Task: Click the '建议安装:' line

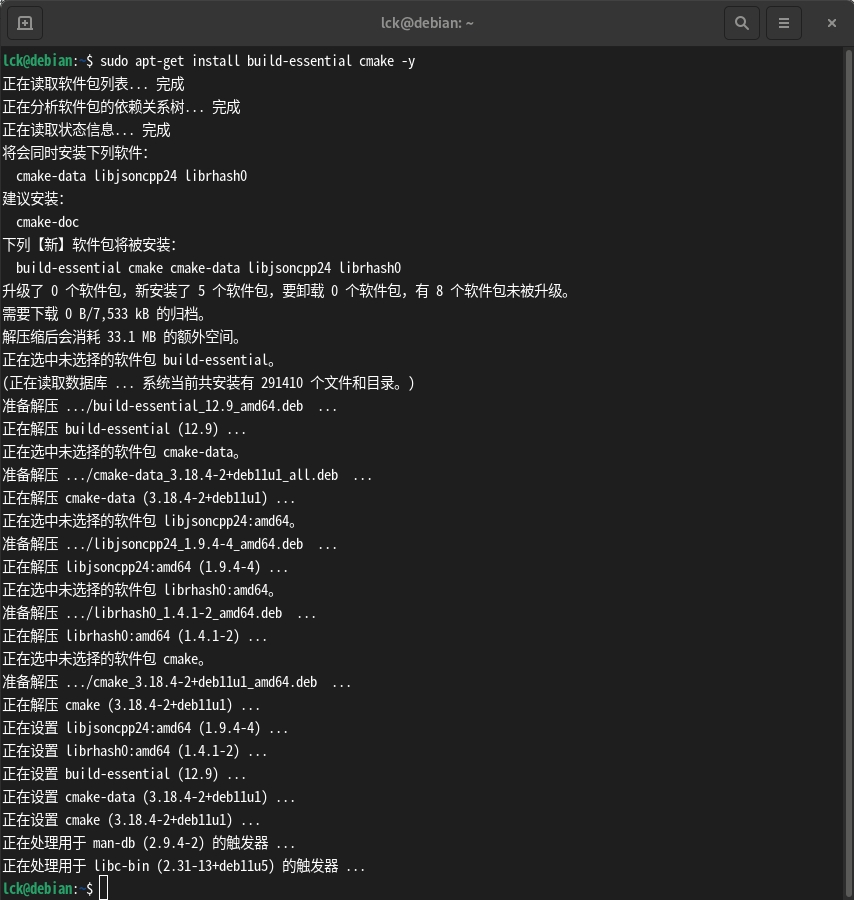Action: (33, 199)
